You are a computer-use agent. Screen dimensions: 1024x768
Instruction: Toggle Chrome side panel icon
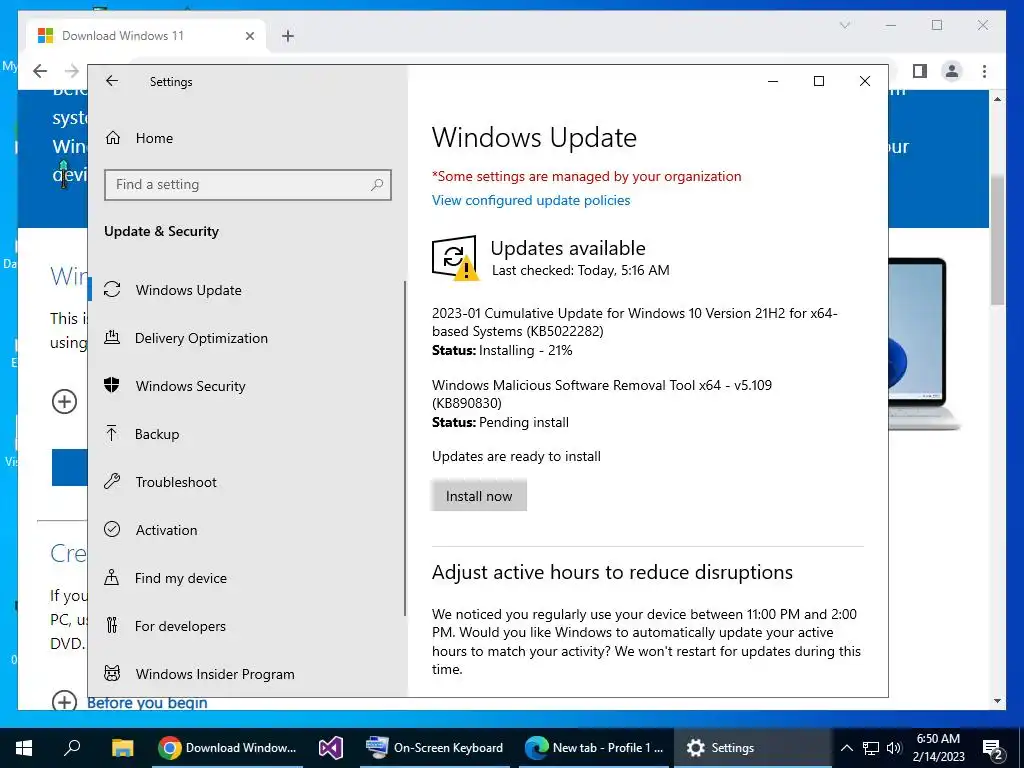coord(920,71)
